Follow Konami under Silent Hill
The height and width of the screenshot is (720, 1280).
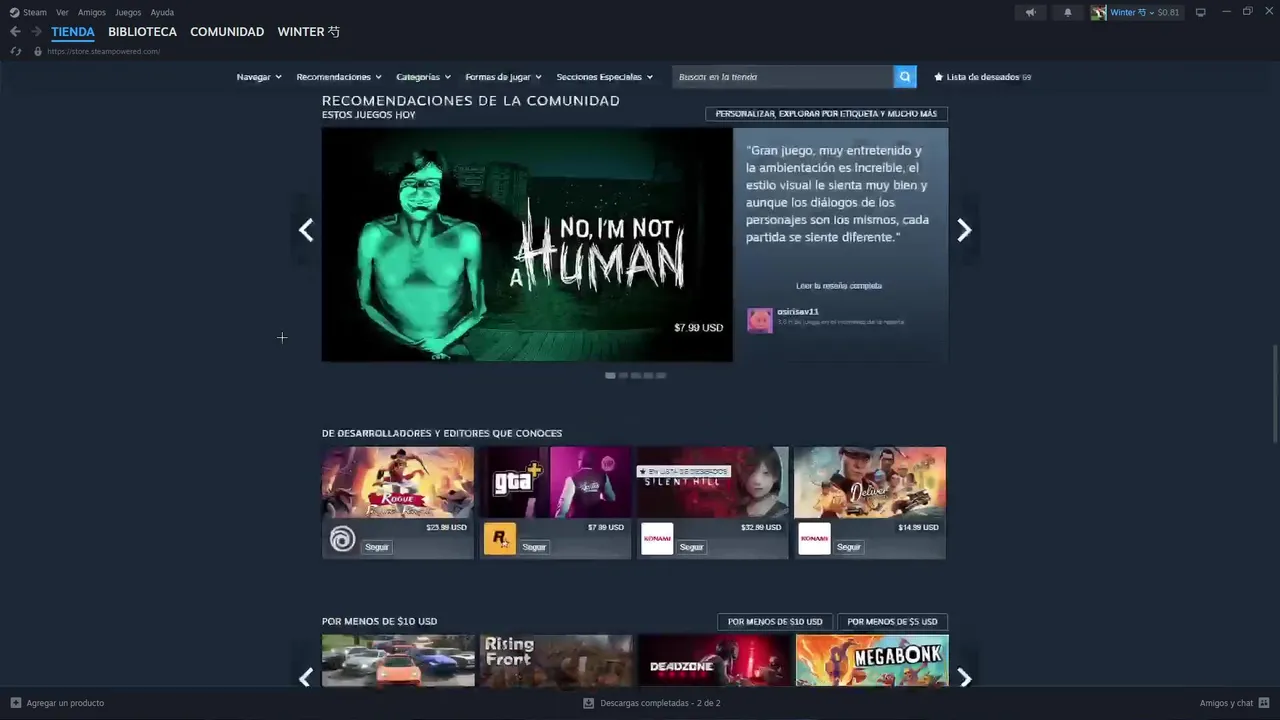pos(691,547)
